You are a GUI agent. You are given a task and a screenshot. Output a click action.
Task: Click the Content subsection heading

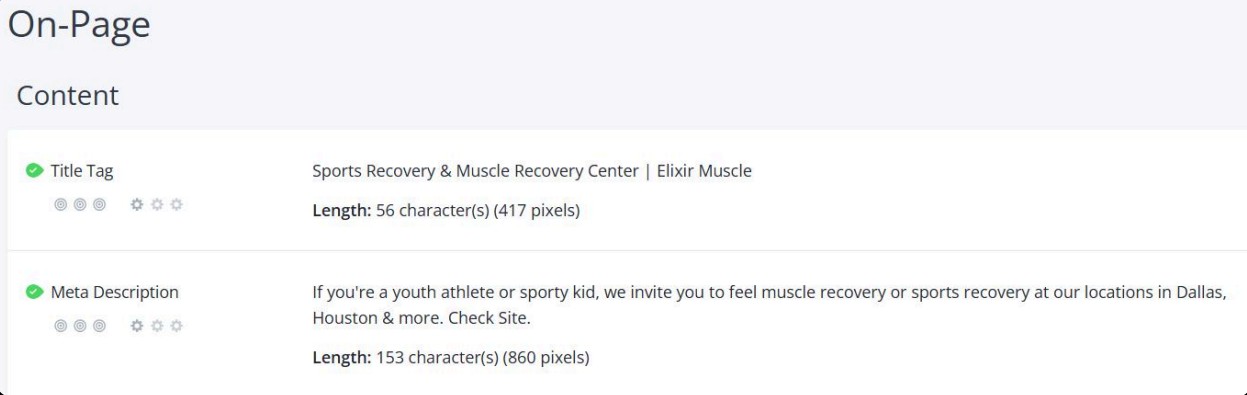click(x=68, y=96)
